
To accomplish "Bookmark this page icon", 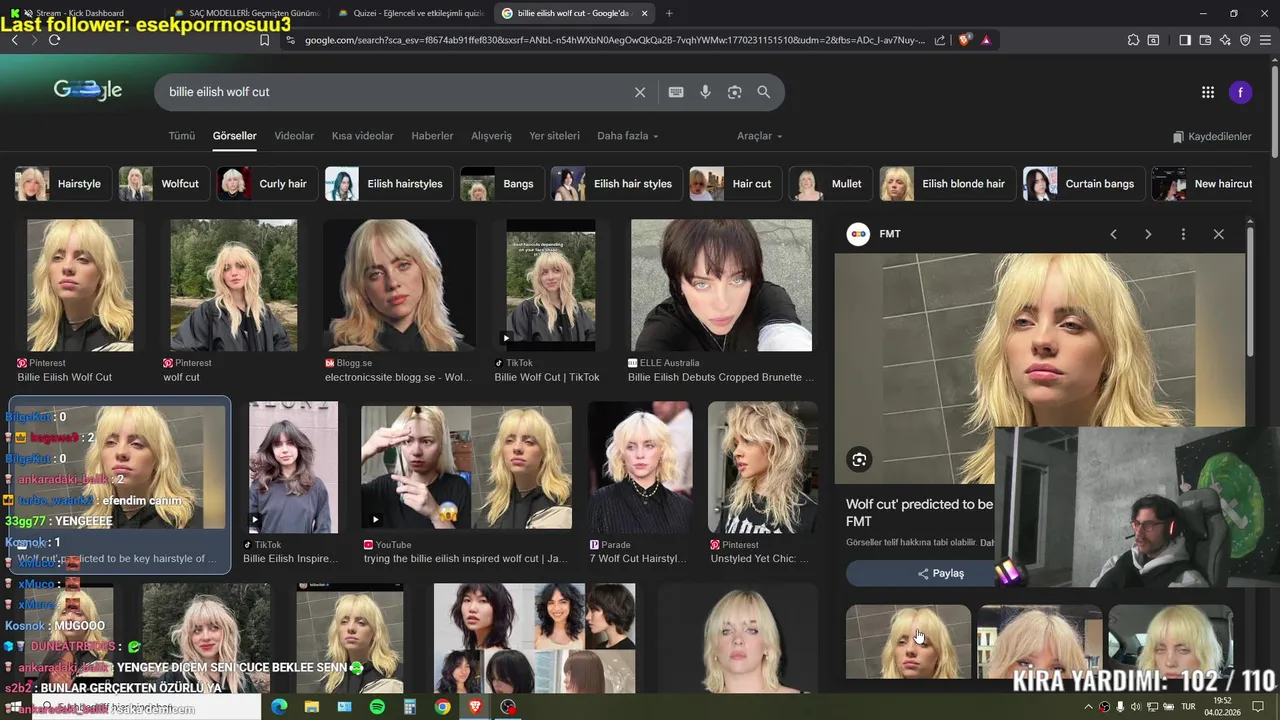I will tap(264, 40).
